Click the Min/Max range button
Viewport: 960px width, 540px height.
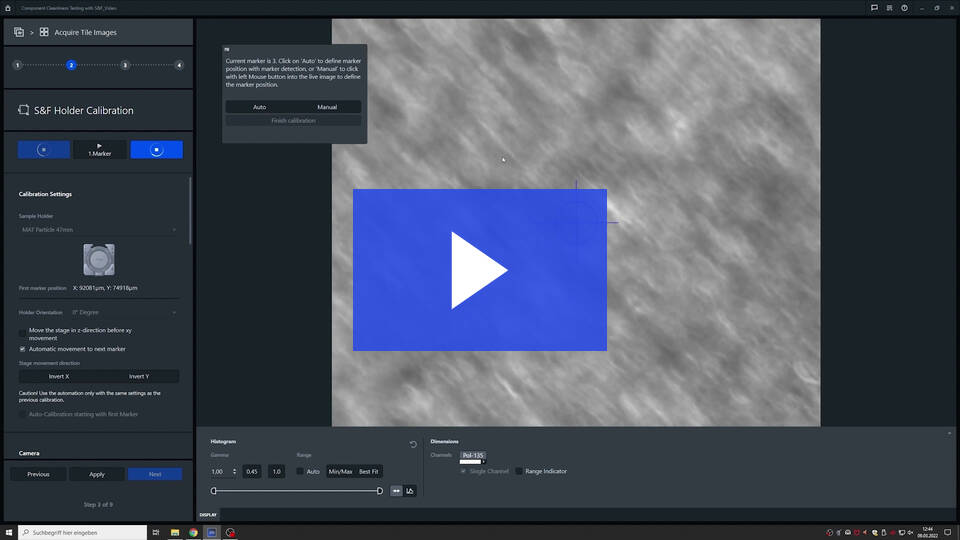click(x=340, y=471)
